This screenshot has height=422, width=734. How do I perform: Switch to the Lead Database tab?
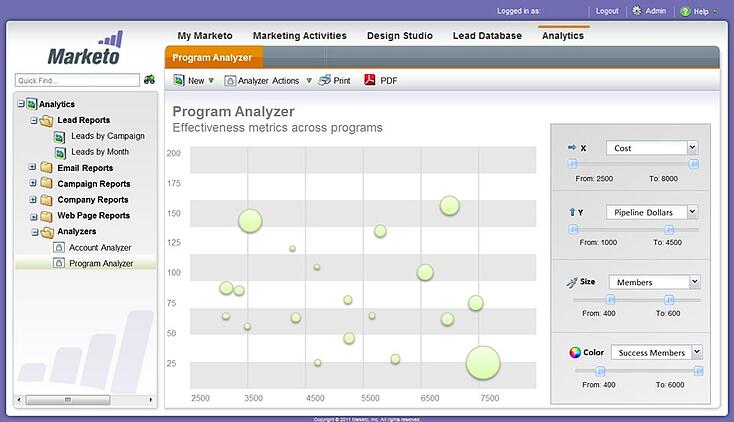pyautogui.click(x=487, y=35)
